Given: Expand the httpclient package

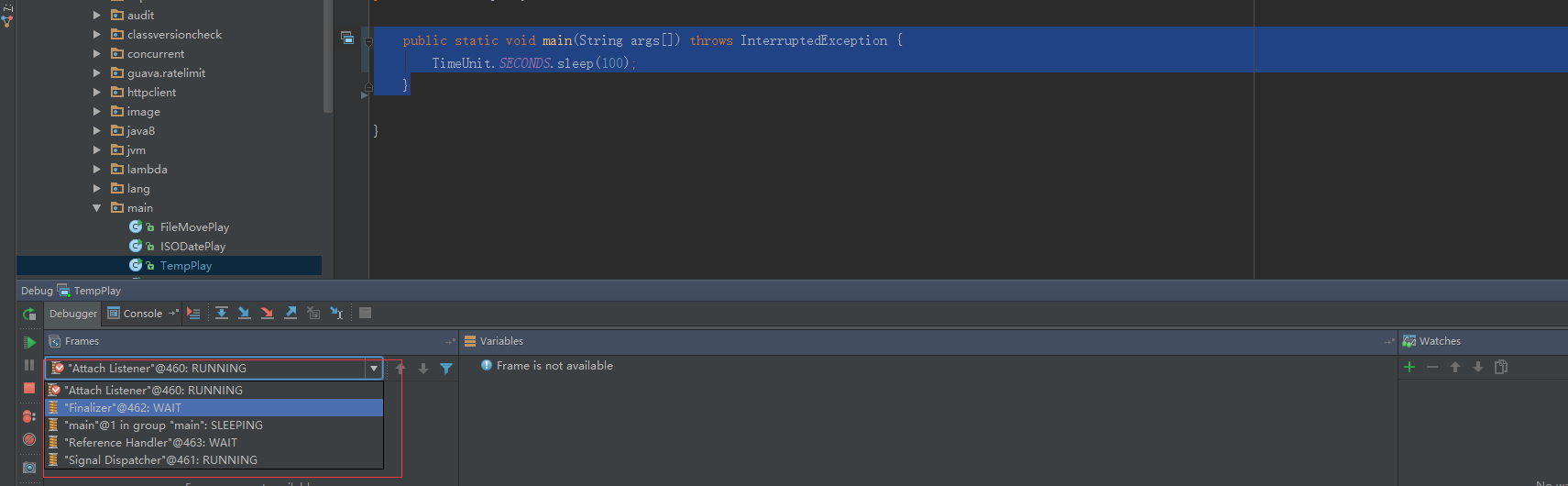Looking at the screenshot, I should tap(97, 92).
